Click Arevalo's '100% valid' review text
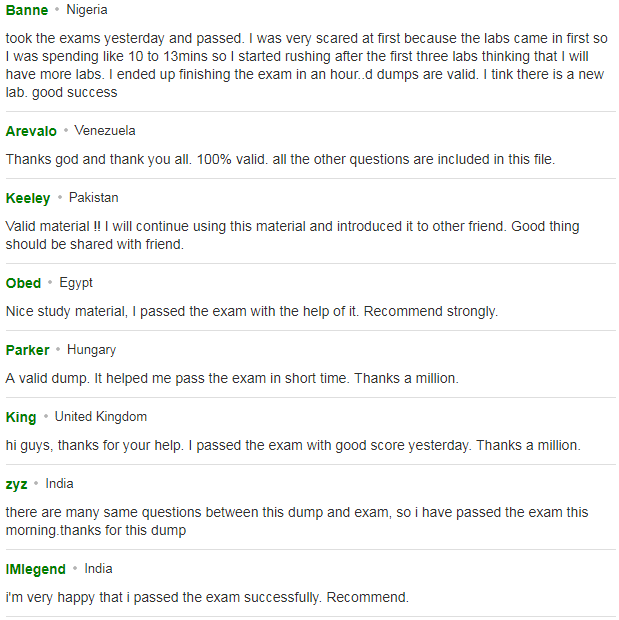619x620 pixels. pyautogui.click(x=280, y=159)
